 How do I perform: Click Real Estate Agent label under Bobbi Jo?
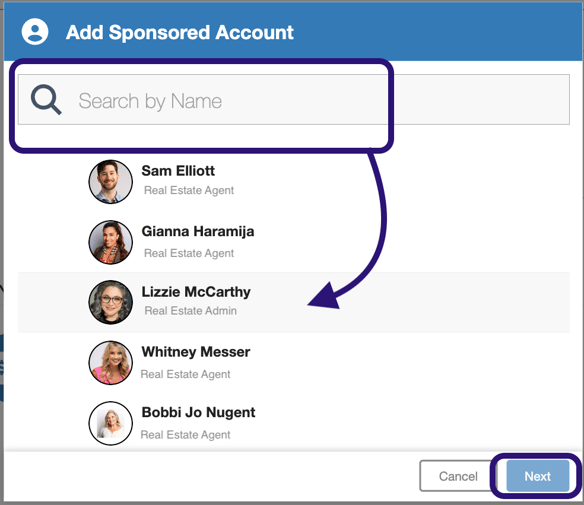pos(185,435)
